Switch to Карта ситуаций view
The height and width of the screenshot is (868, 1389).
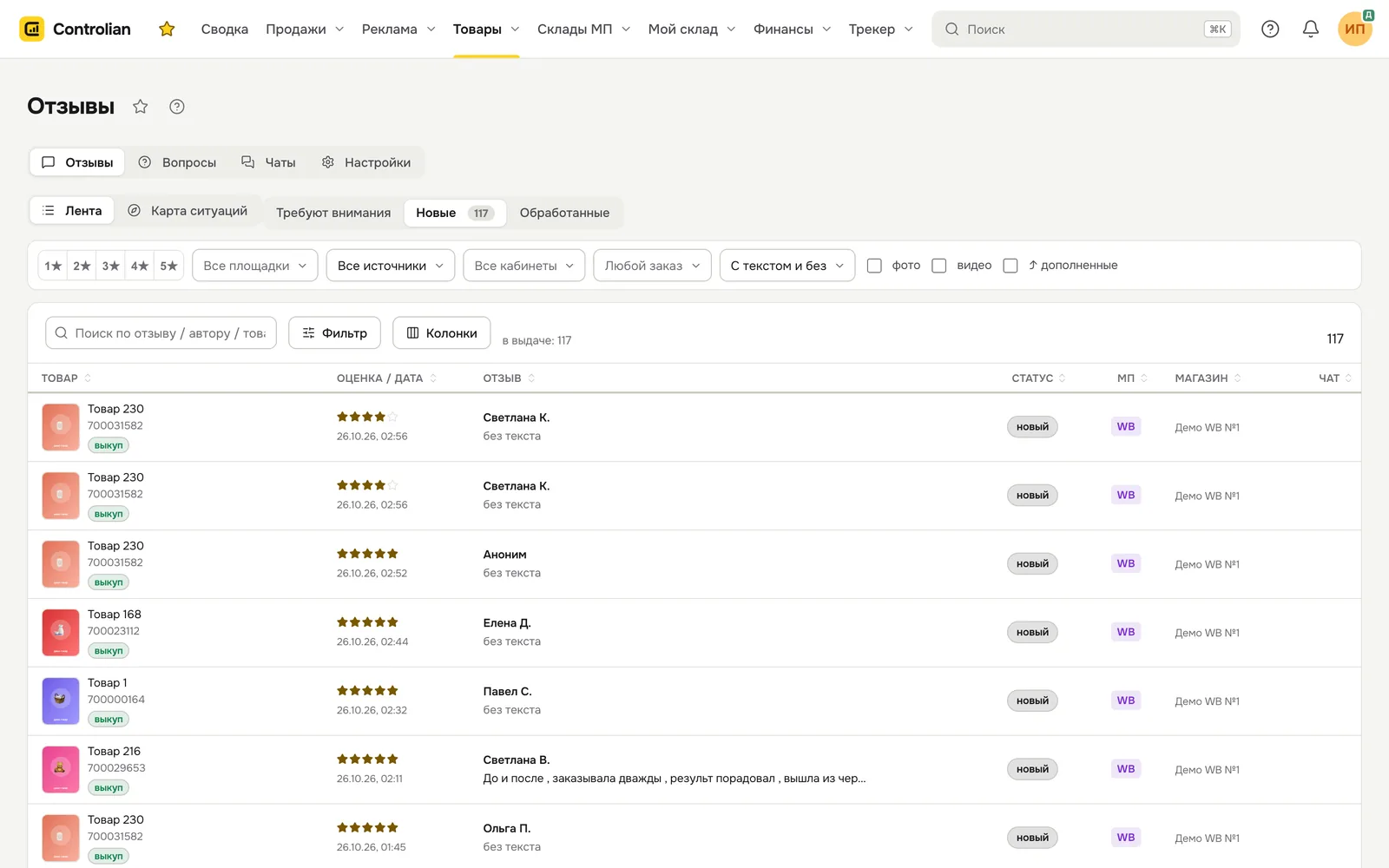click(x=188, y=211)
